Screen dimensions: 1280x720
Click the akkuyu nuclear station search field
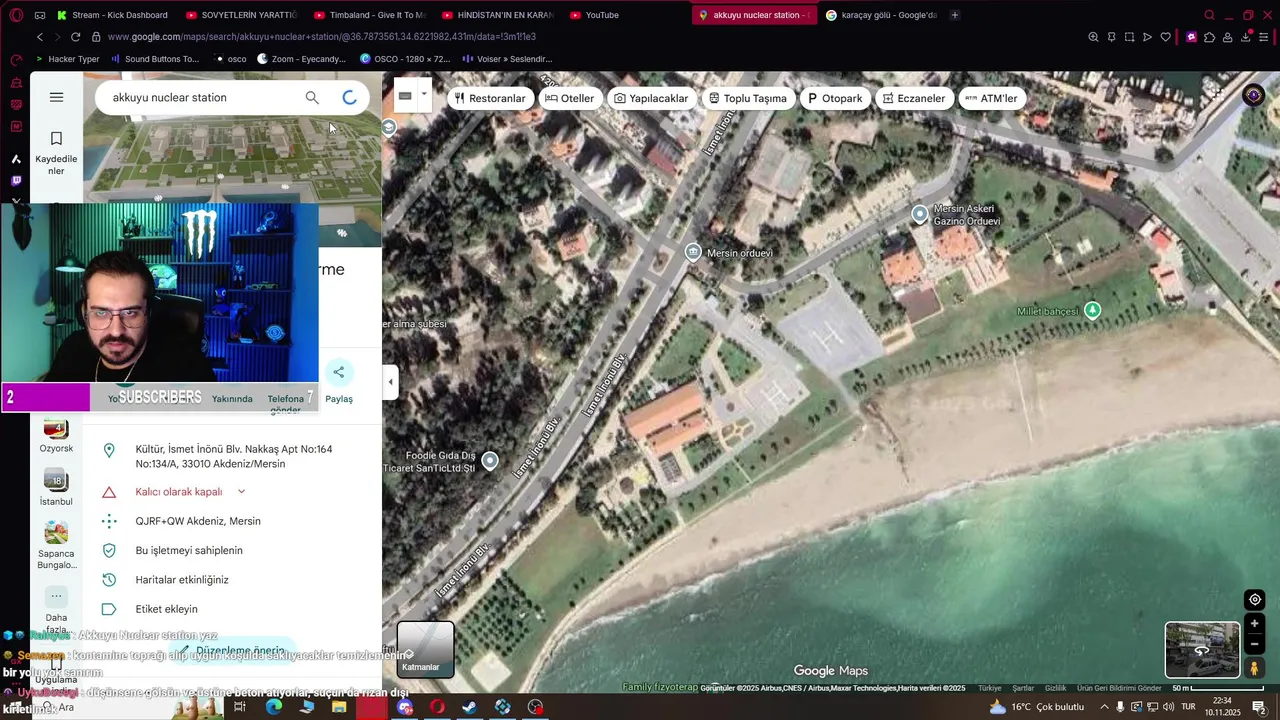tap(200, 97)
